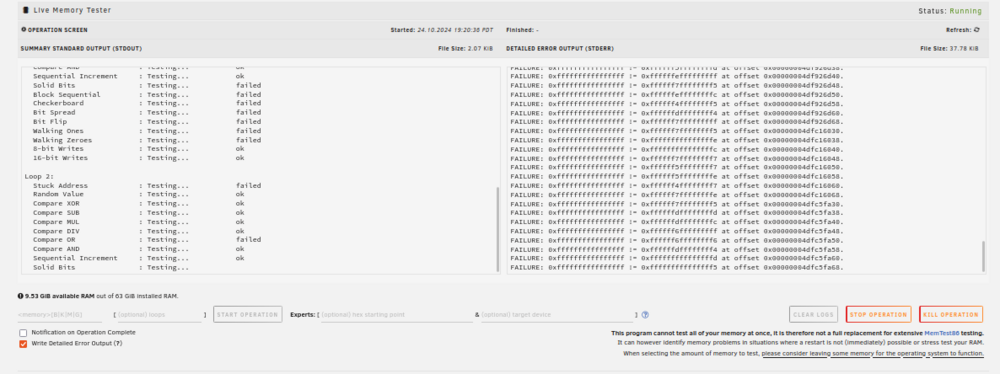
Task: Click the stdout panel vertical scrollbar
Action: 498,228
